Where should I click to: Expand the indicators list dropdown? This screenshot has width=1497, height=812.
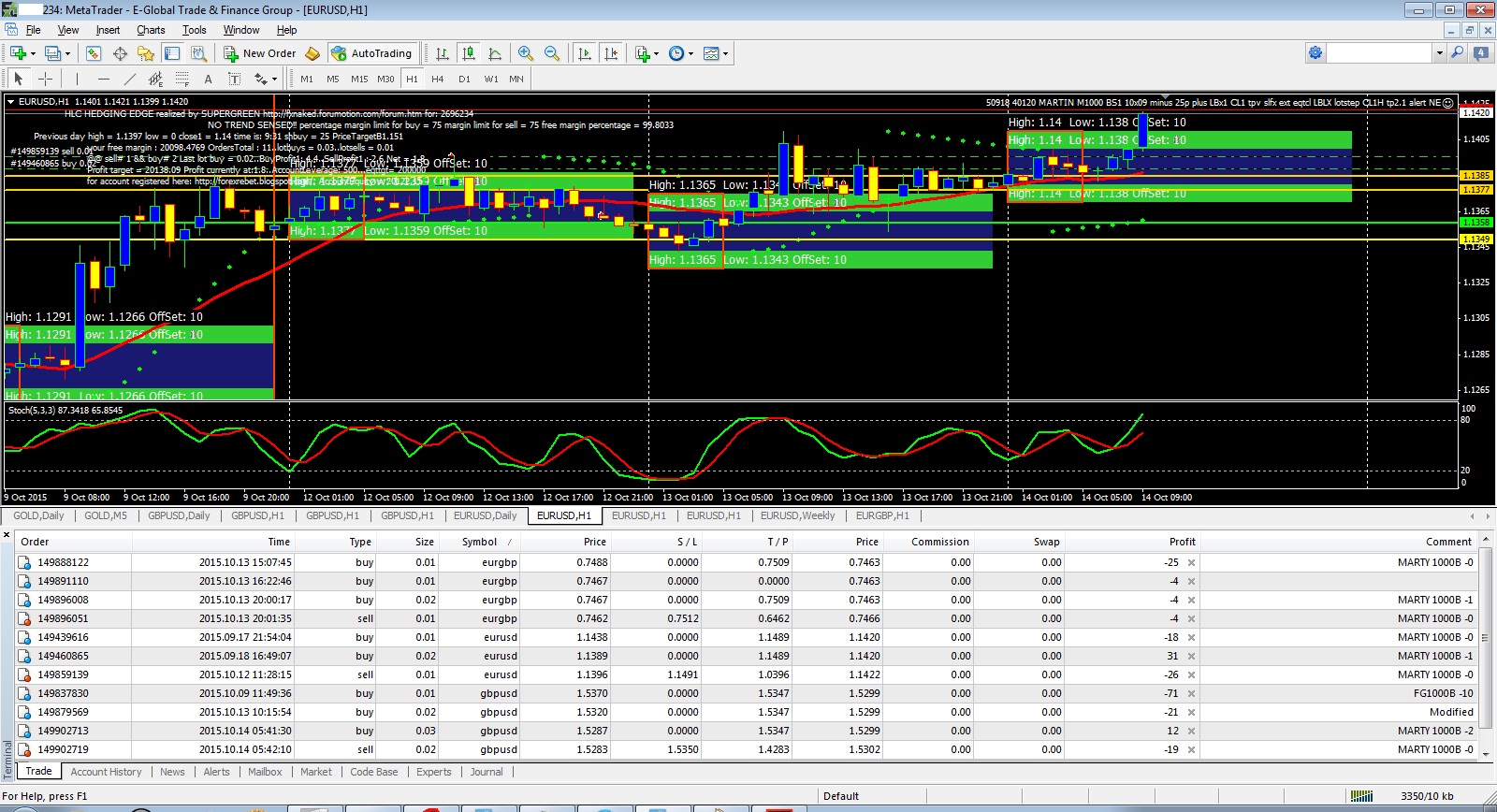656,53
